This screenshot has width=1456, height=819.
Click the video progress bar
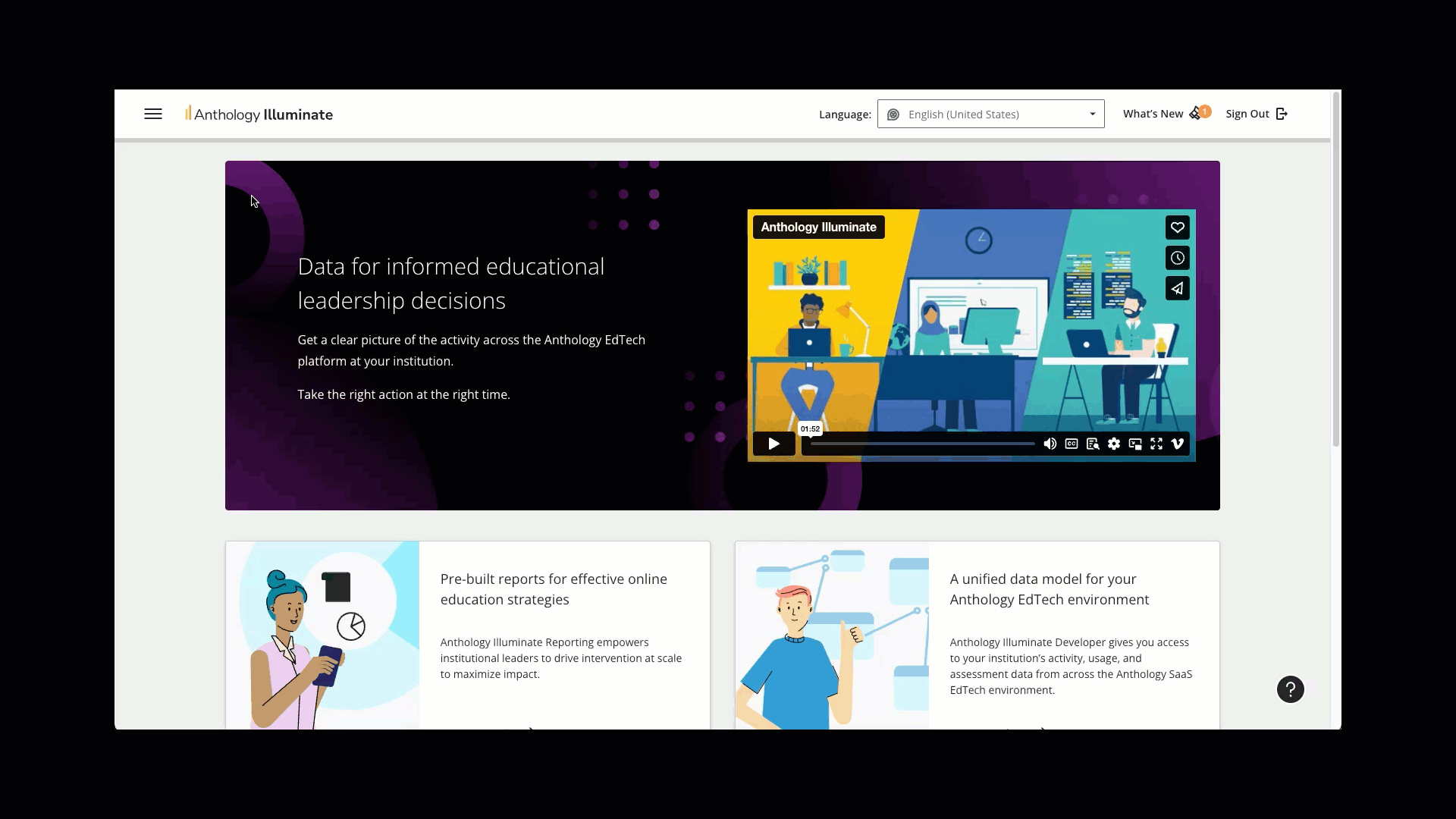pyautogui.click(x=921, y=444)
